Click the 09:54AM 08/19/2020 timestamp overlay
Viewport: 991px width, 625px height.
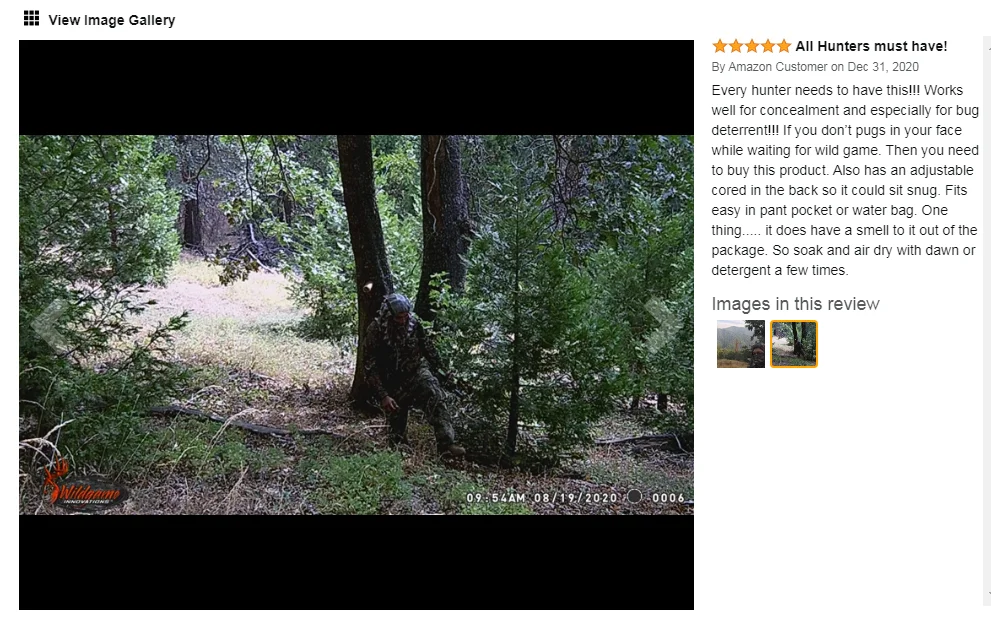(x=542, y=498)
